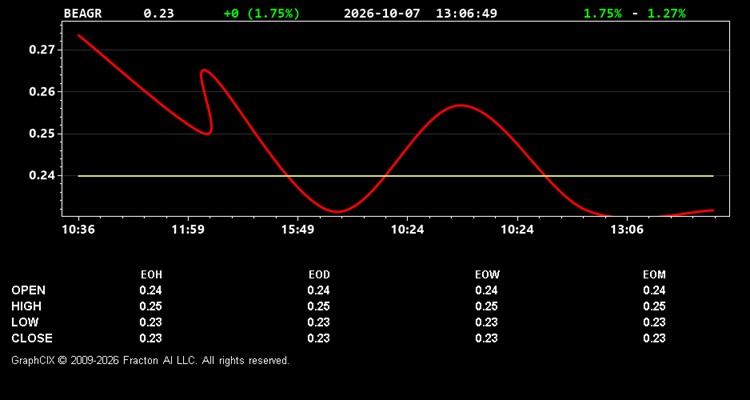Click the HIGH value under EOM
The width and height of the screenshot is (750, 400).
click(654, 306)
